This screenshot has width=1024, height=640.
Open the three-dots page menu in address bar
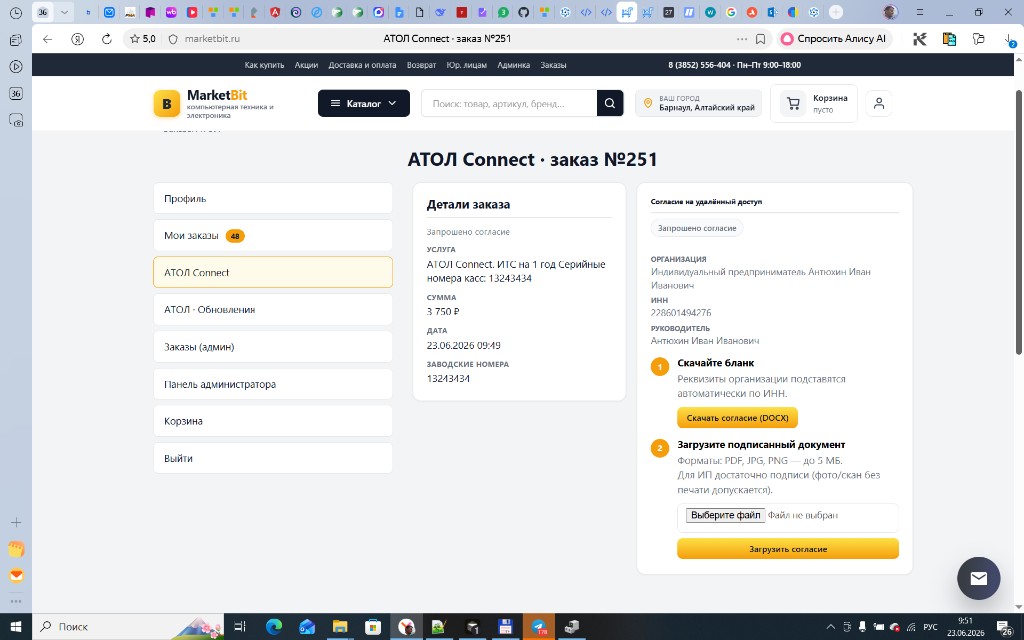742,39
